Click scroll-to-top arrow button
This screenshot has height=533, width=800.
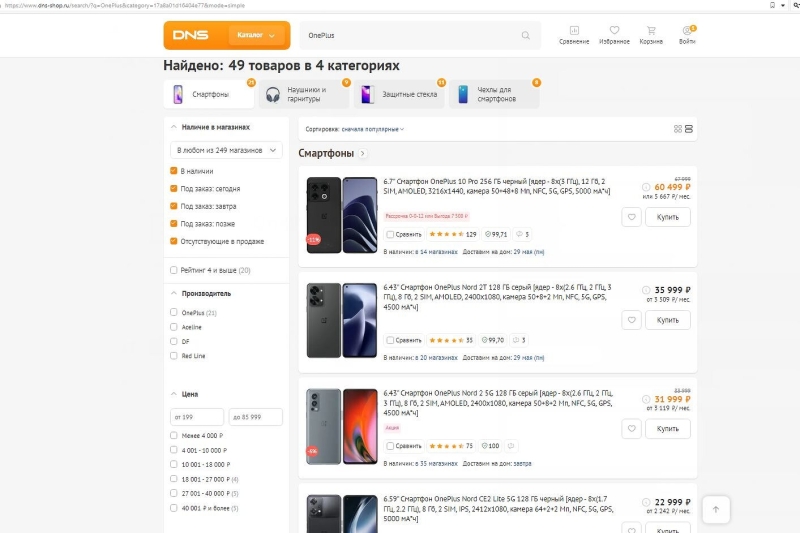click(x=716, y=509)
